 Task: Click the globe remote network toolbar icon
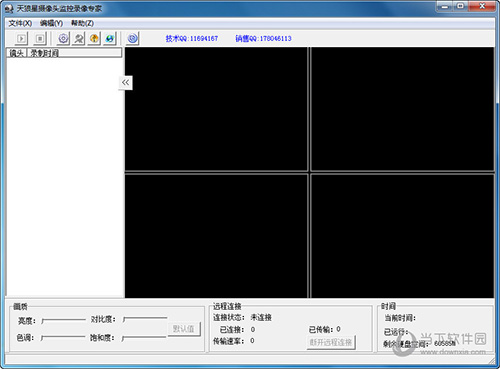click(x=110, y=39)
